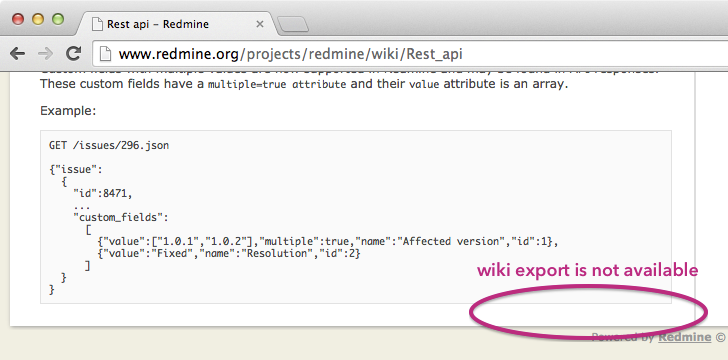This screenshot has height=360, width=728.
Task: Click the page icon inside the address bar
Action: (x=106, y=54)
